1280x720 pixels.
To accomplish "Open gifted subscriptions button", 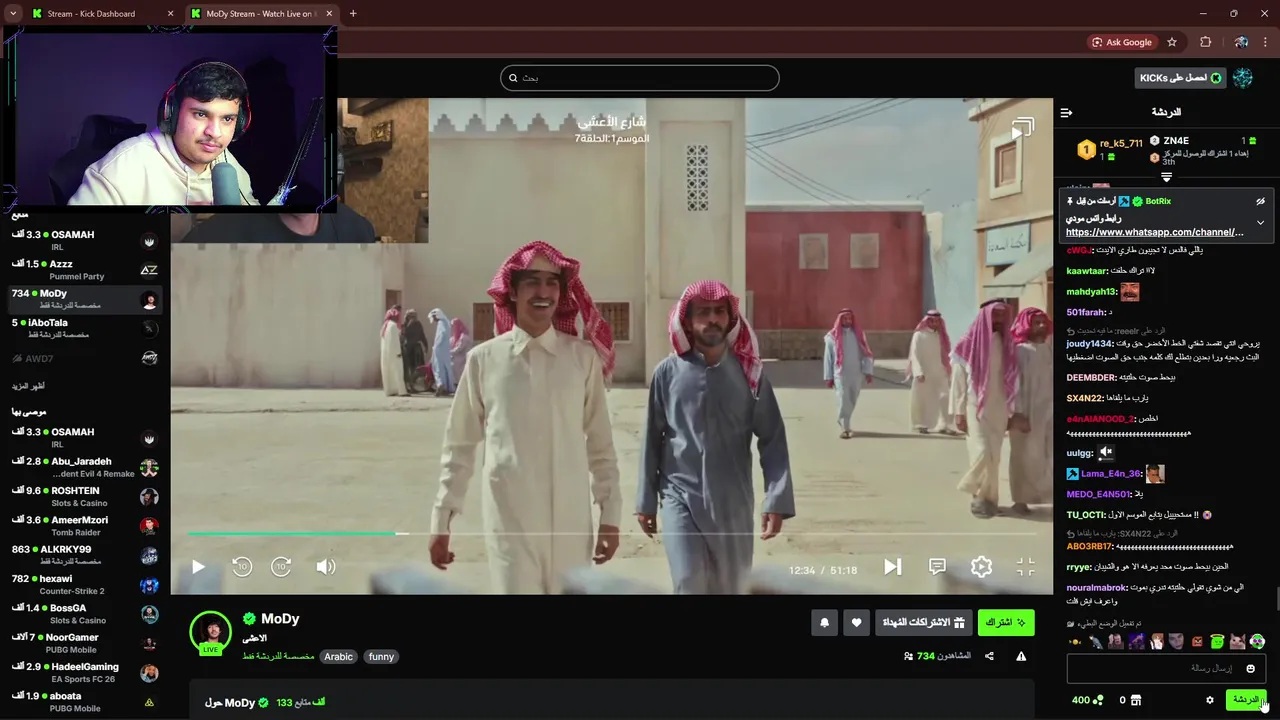I will point(924,622).
